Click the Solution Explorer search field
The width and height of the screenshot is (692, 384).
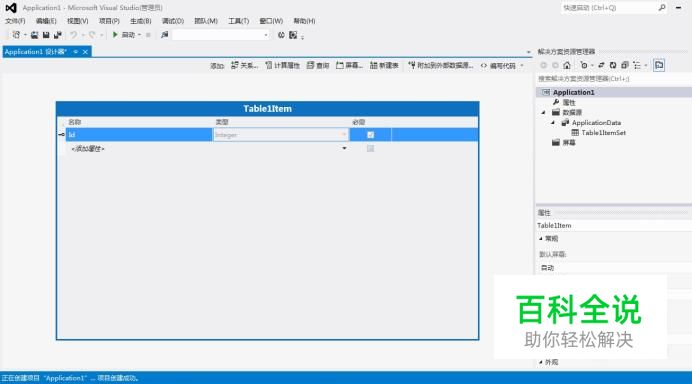tap(613, 79)
